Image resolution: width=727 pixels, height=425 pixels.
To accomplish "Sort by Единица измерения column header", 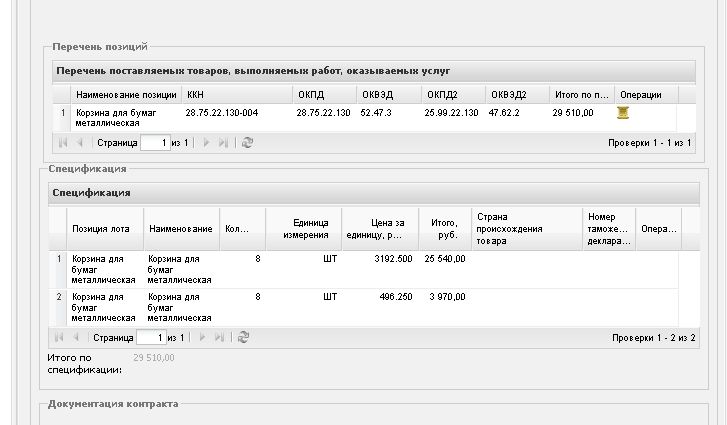I will (304, 229).
